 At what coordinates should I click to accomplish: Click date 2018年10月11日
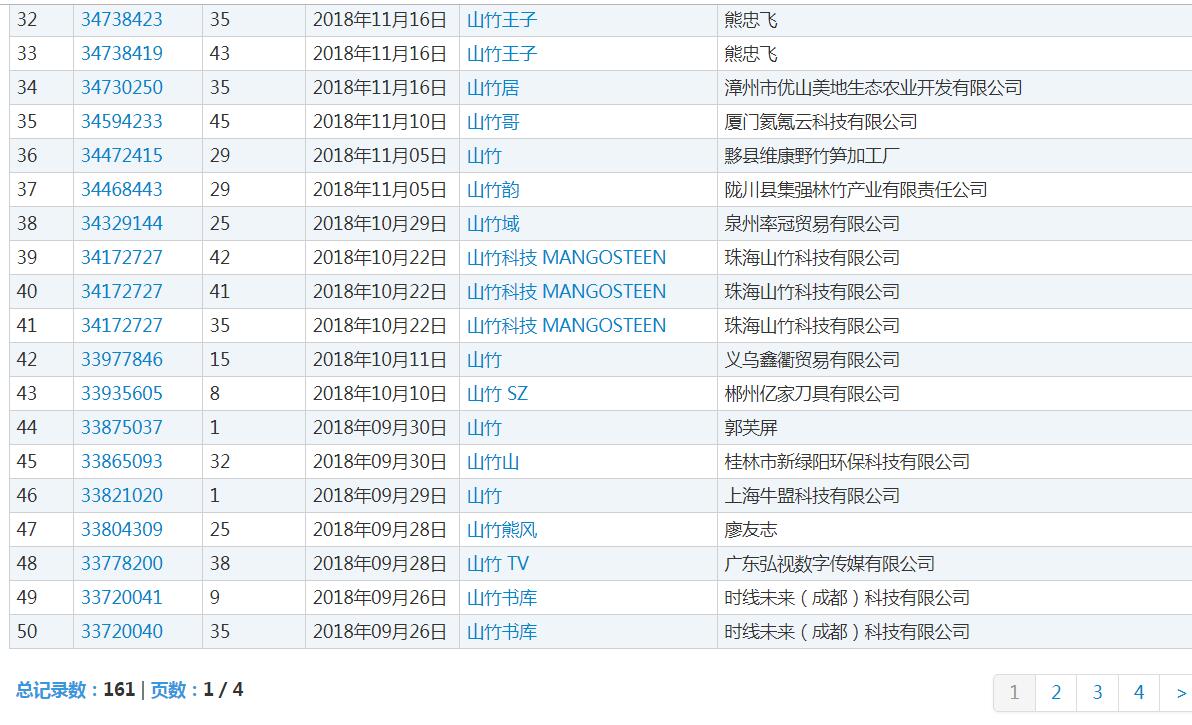[379, 359]
